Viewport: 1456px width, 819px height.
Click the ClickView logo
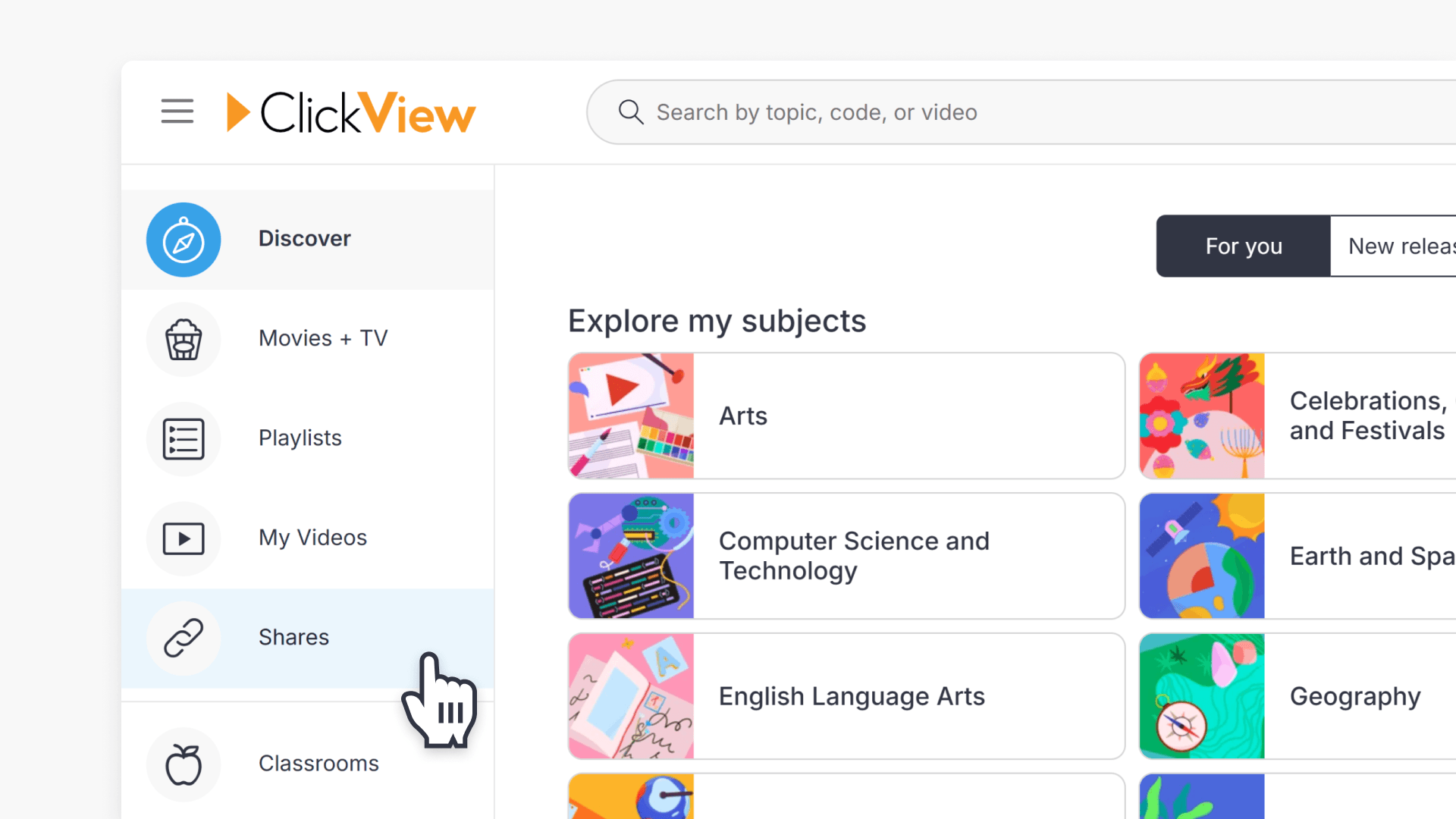coord(350,111)
